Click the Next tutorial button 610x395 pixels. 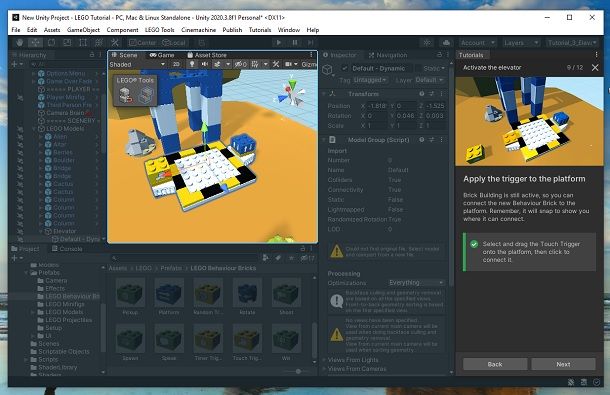click(x=563, y=364)
